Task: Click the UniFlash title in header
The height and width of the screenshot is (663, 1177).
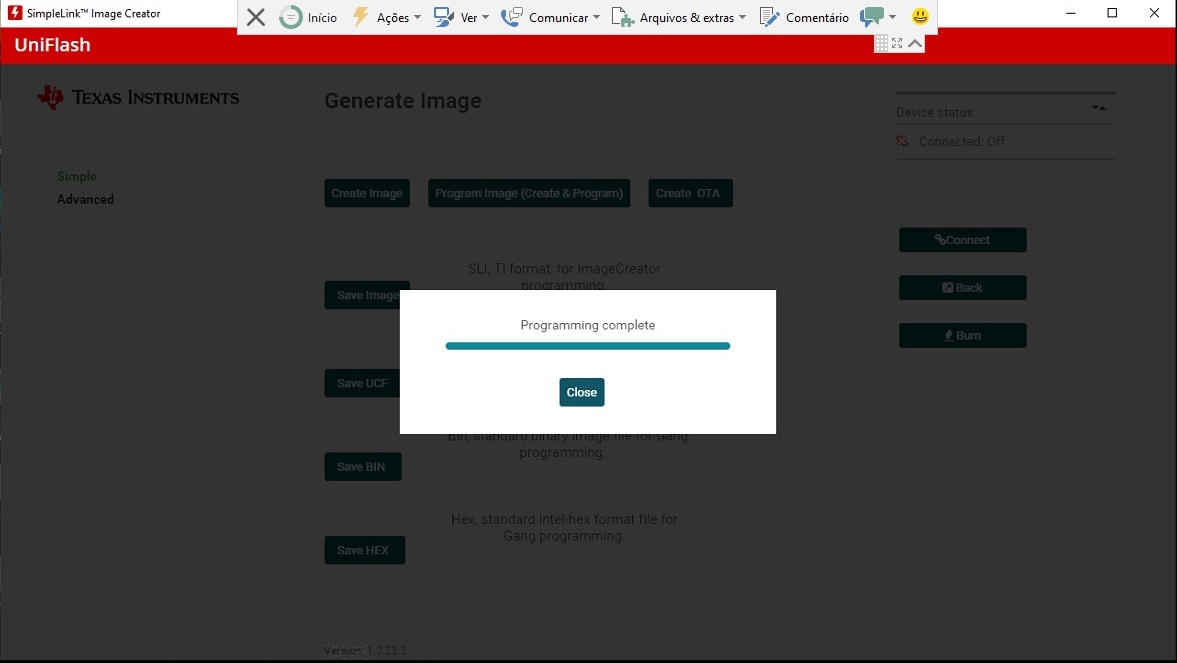Action: click(x=53, y=45)
